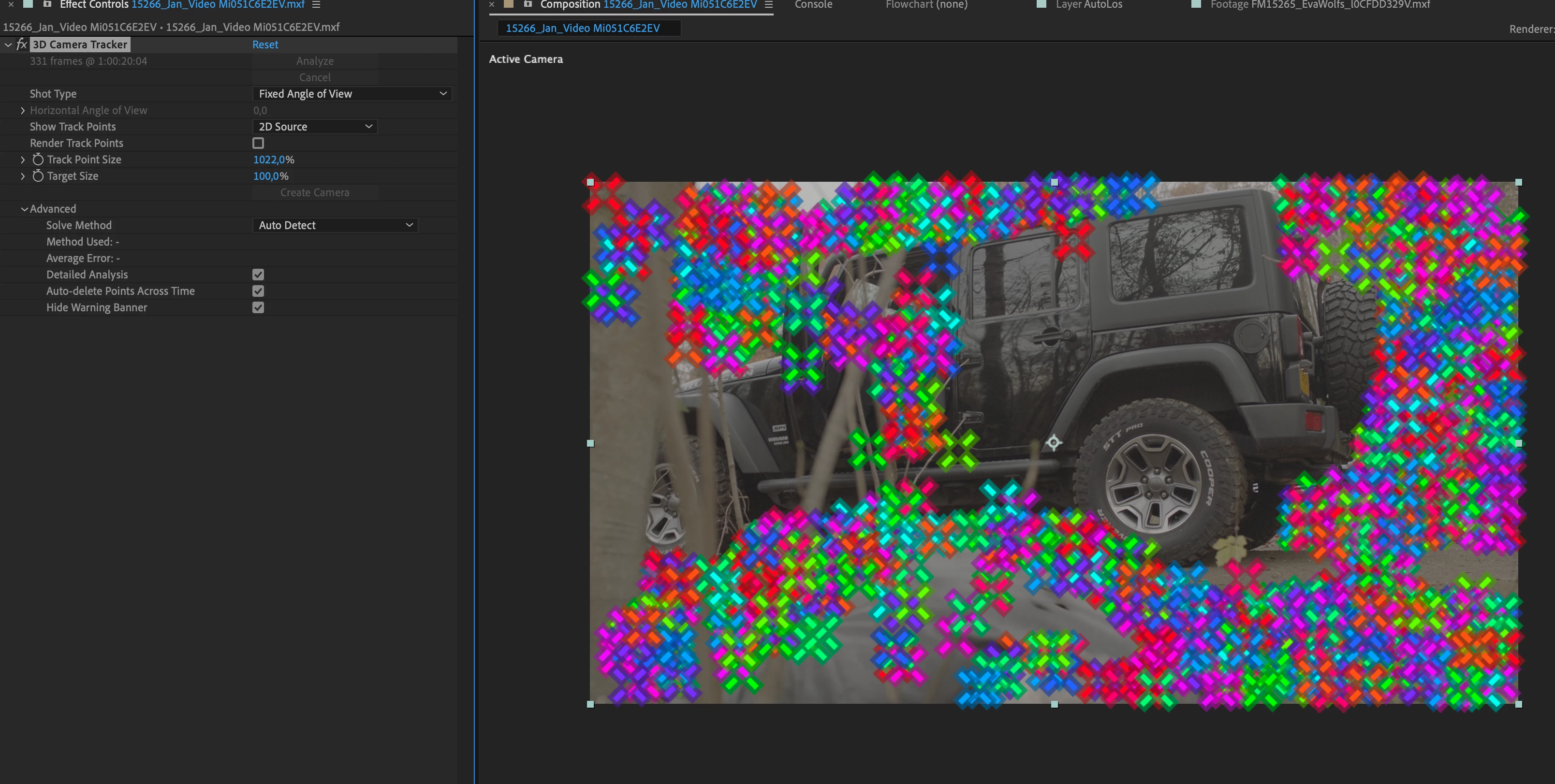Switch to the Console tab
This screenshot has width=1555, height=784.
(x=813, y=5)
